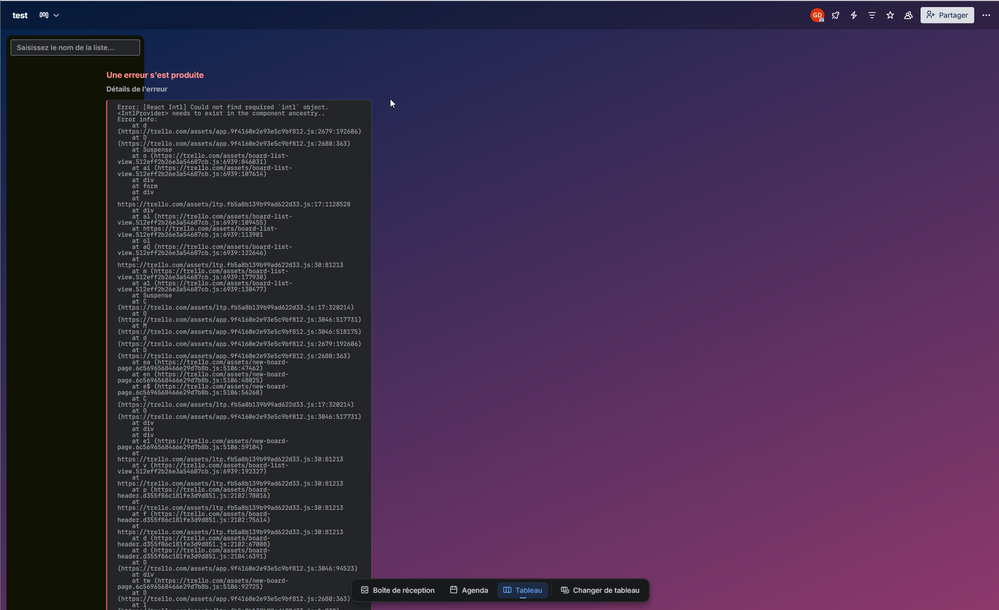The image size is (999, 610).
Task: Open the Agenda tab
Action: [x=469, y=590]
